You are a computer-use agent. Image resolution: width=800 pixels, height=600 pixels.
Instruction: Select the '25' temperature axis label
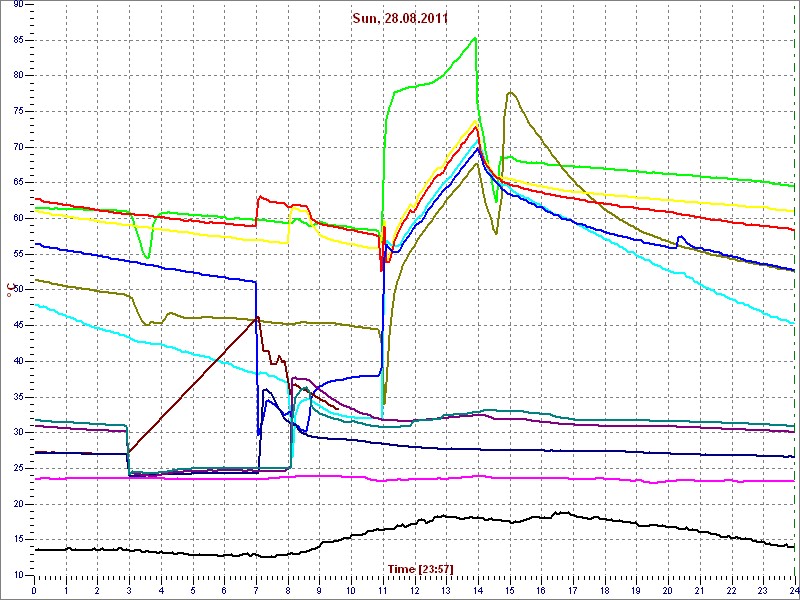(18, 468)
